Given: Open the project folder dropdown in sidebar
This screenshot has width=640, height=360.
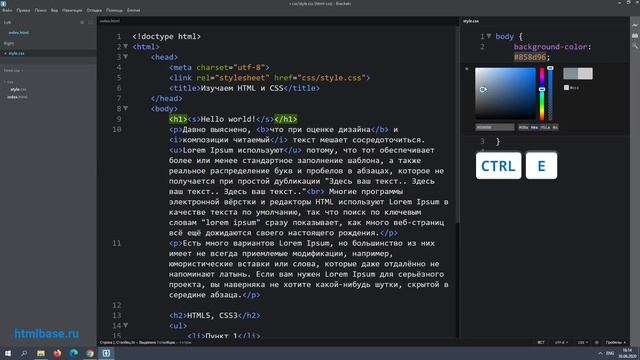Looking at the screenshot, I should coord(13,71).
